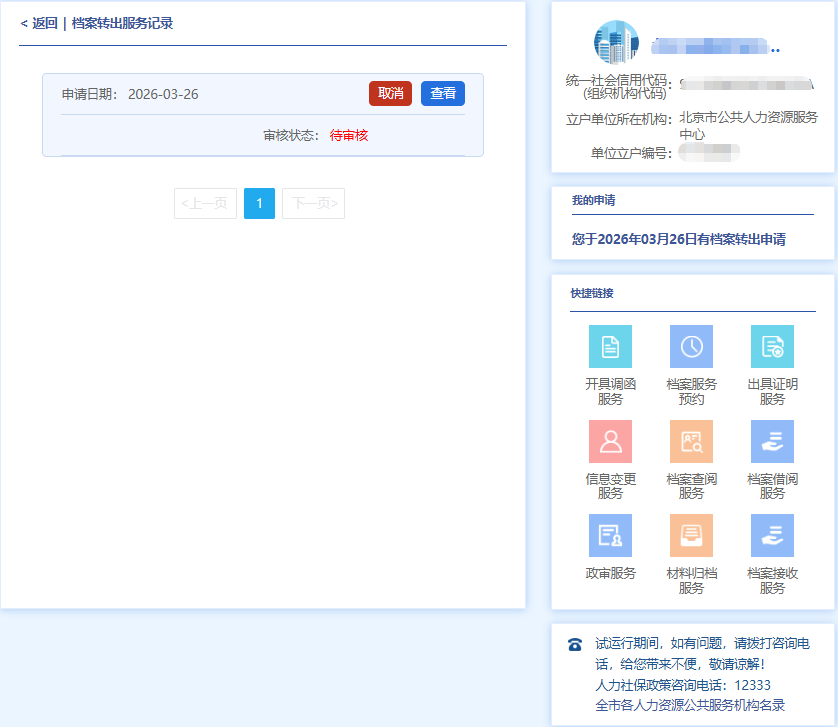Click the 材料归档服务 archive box icon
This screenshot has height=727, width=838.
click(x=691, y=535)
